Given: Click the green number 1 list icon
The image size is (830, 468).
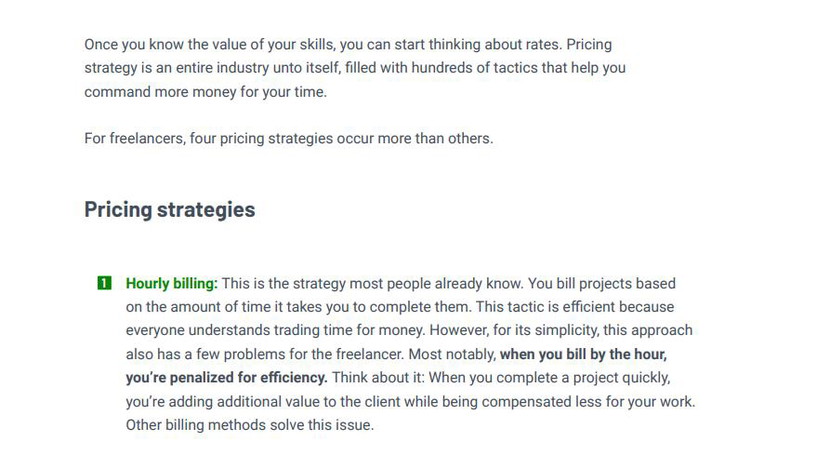Looking at the screenshot, I should 104,284.
